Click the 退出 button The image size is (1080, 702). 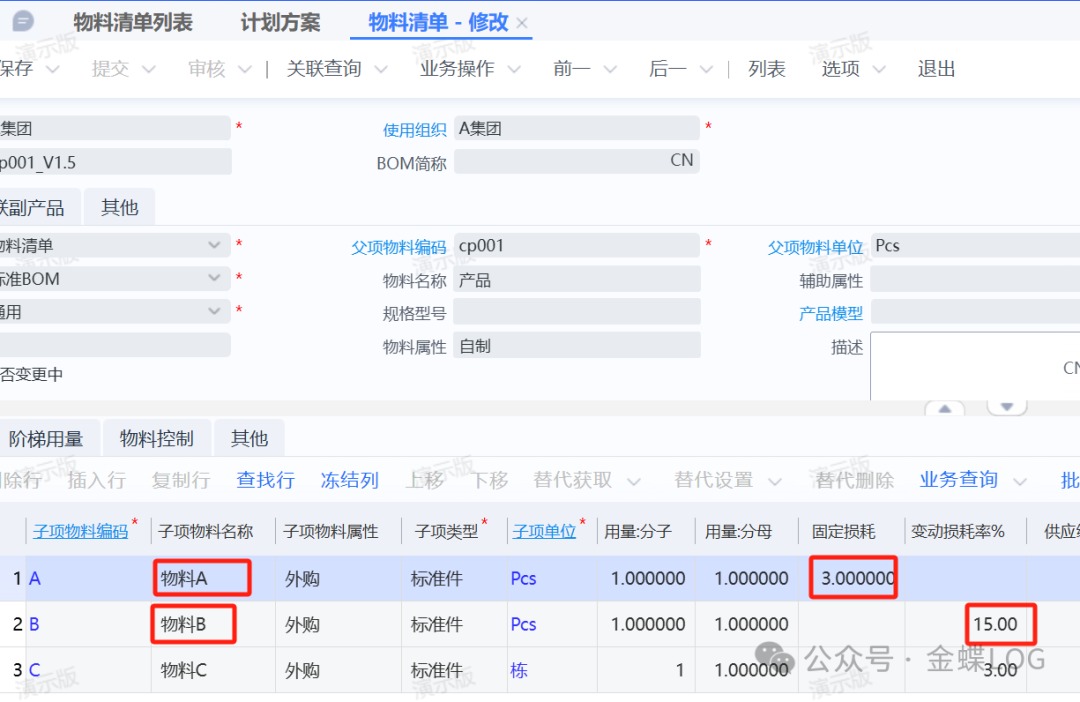936,69
